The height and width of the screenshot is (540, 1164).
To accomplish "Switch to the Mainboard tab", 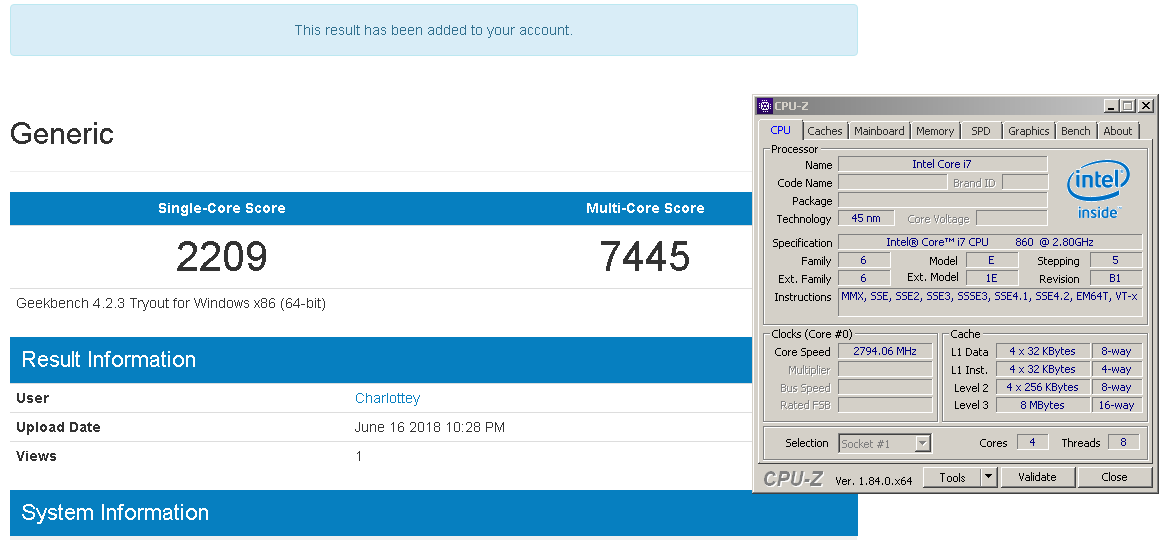I will click(879, 131).
